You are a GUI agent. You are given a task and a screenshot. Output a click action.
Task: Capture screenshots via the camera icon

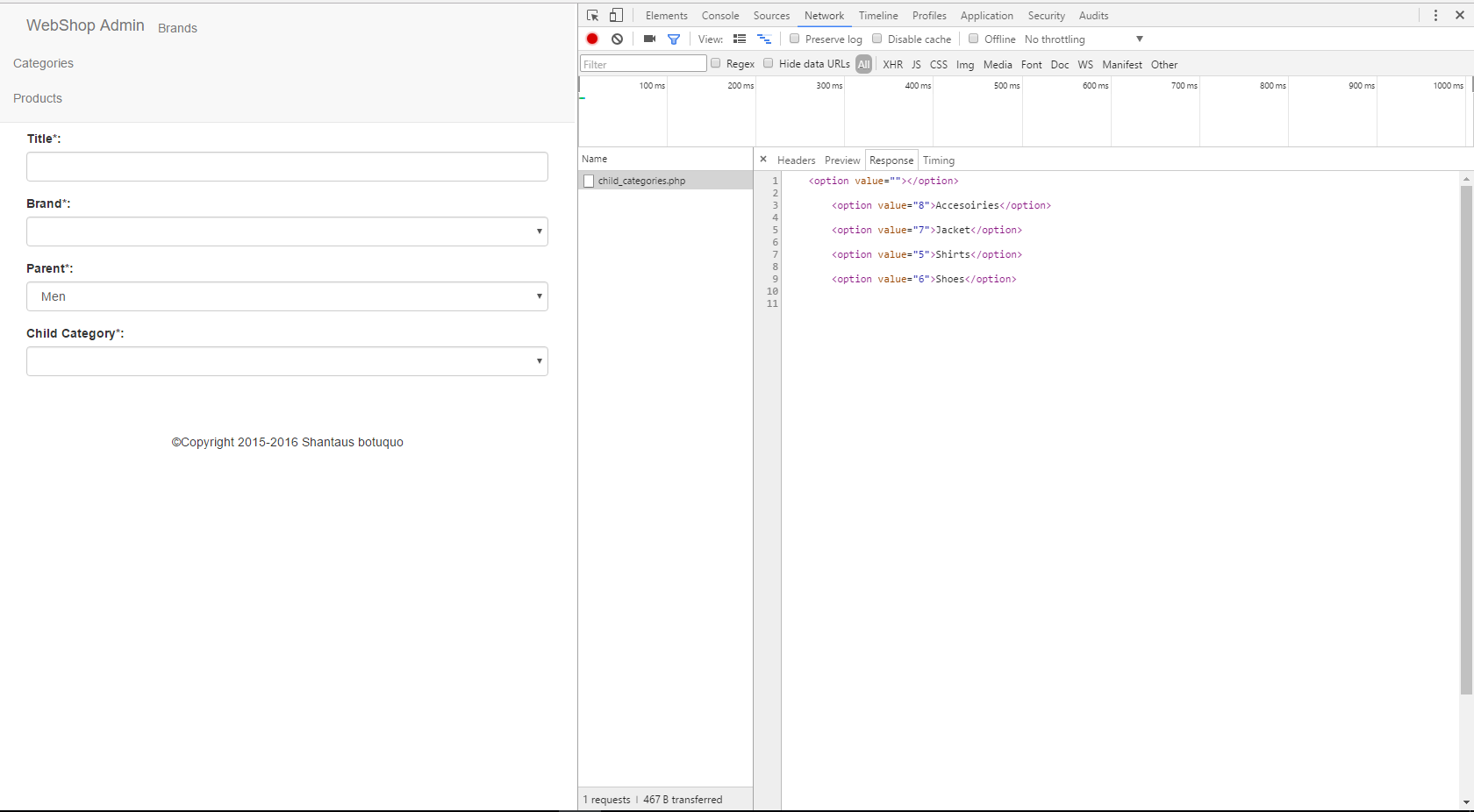[648, 39]
